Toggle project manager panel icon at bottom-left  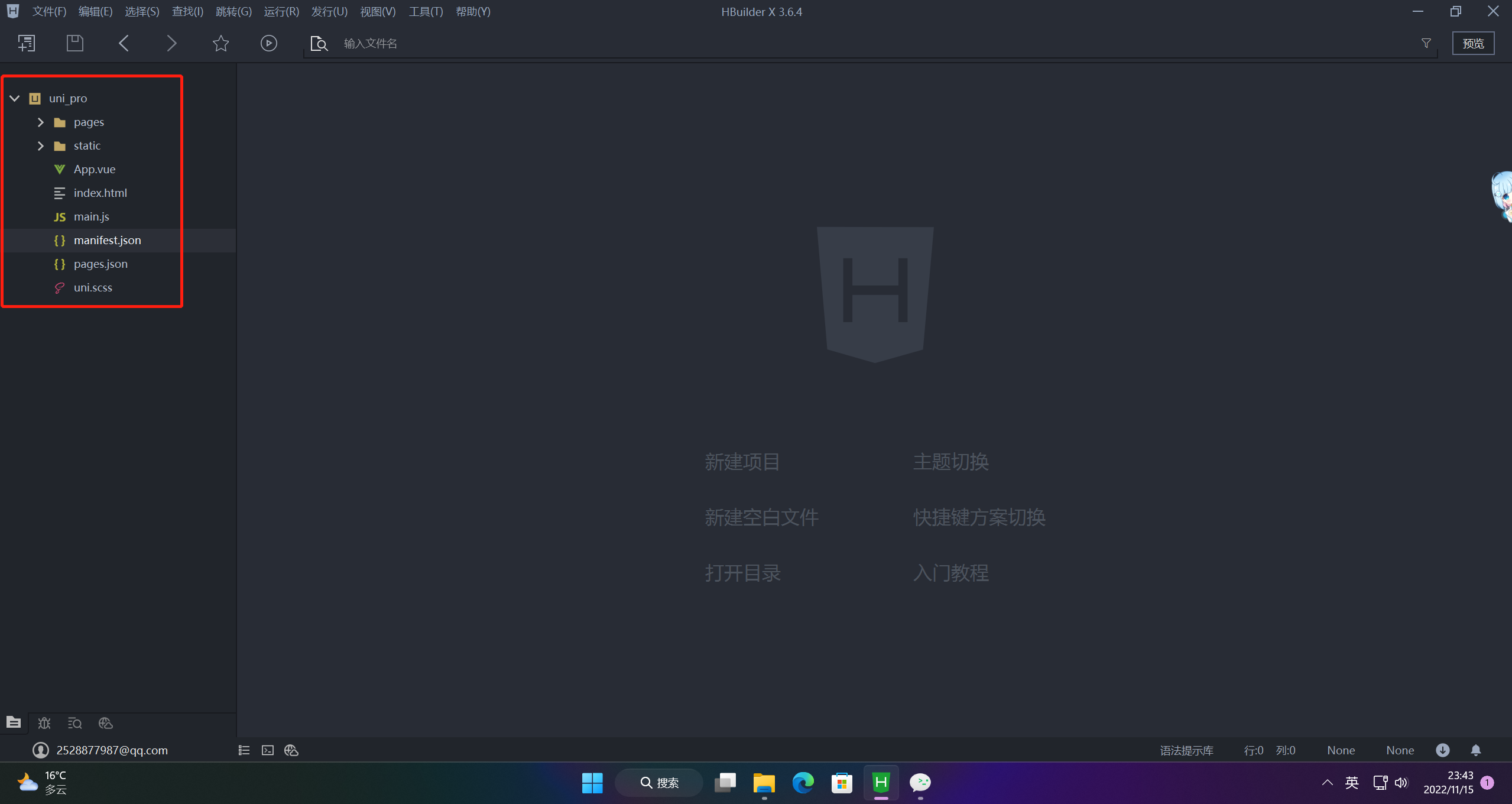point(14,722)
